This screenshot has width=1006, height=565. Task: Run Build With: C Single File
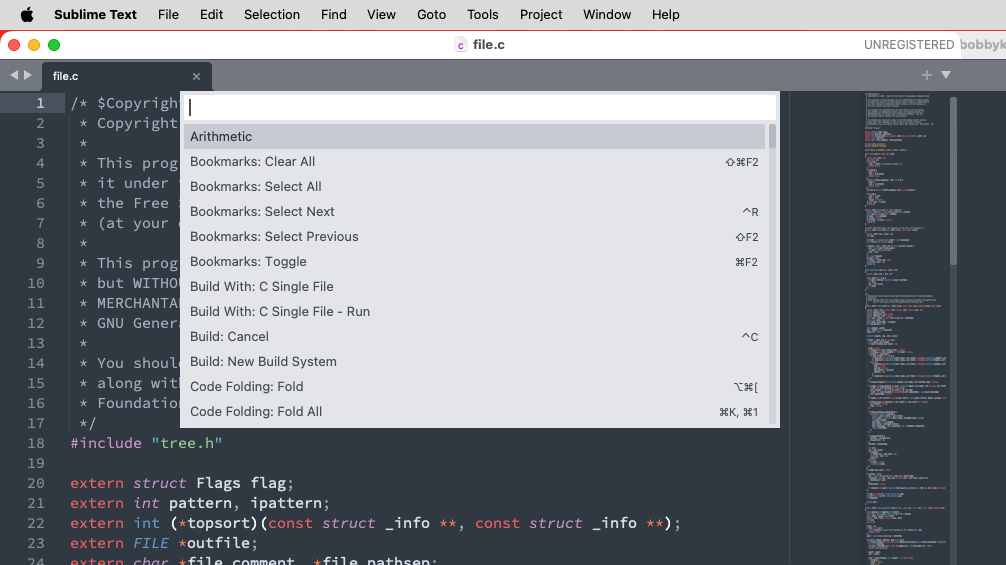pyautogui.click(x=475, y=287)
